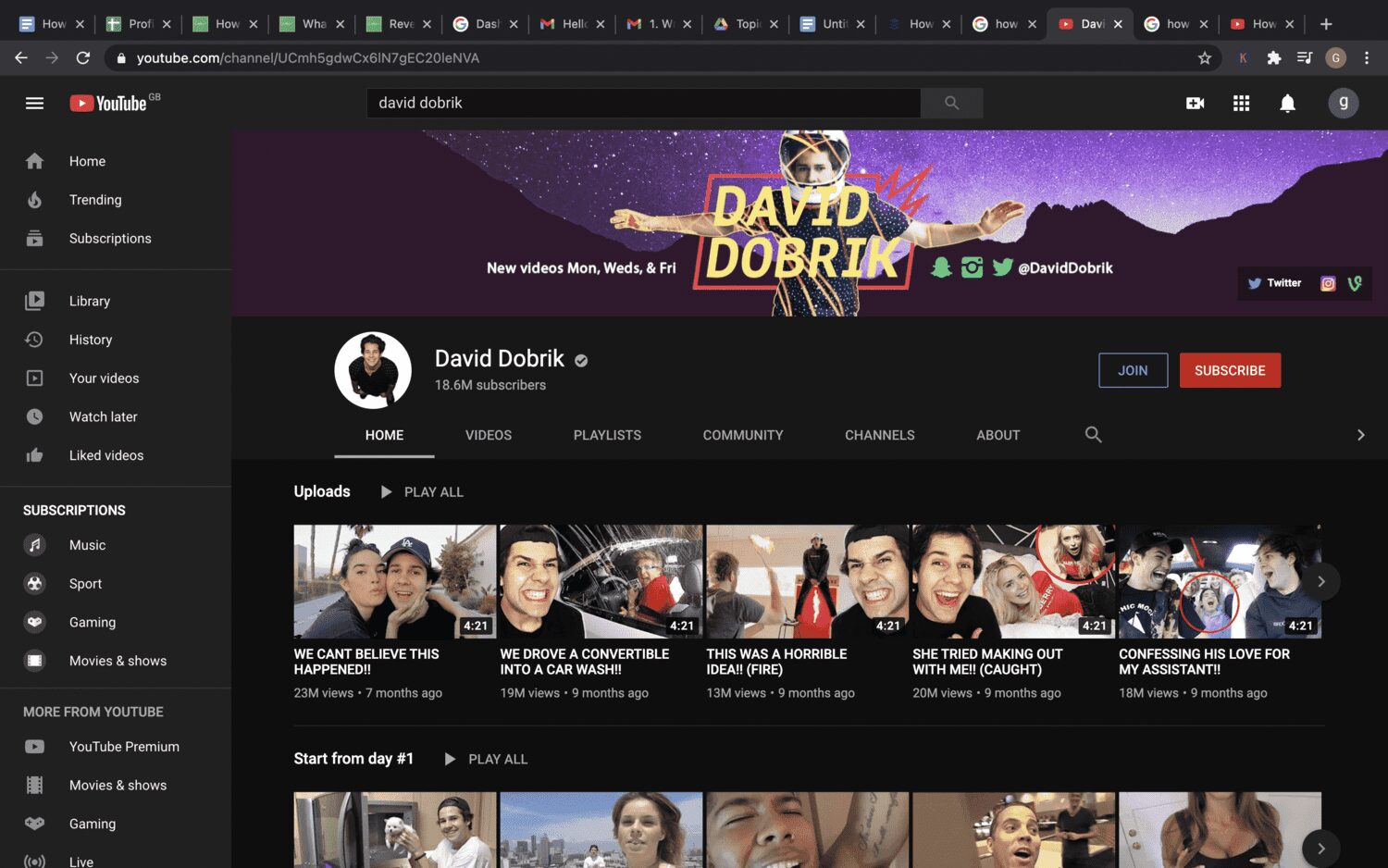Open Gaming under Subscriptions
1388x868 pixels.
click(x=116, y=623)
